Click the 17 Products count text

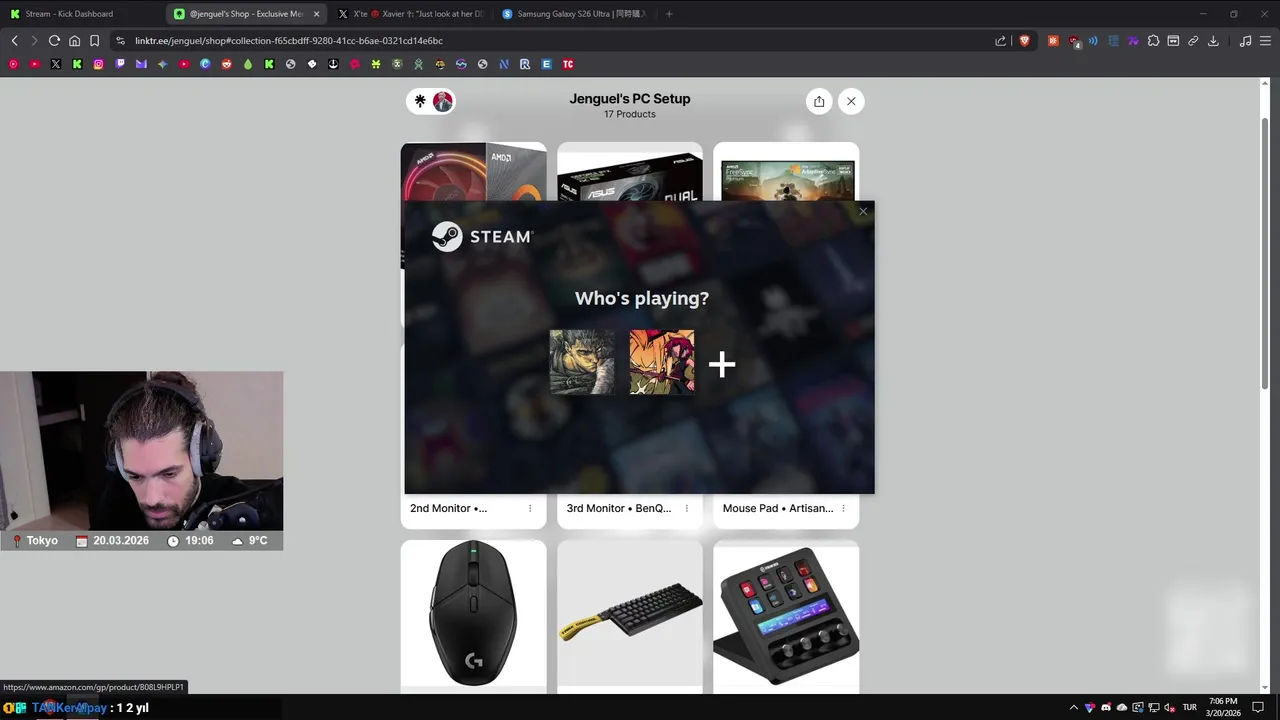coord(630,114)
